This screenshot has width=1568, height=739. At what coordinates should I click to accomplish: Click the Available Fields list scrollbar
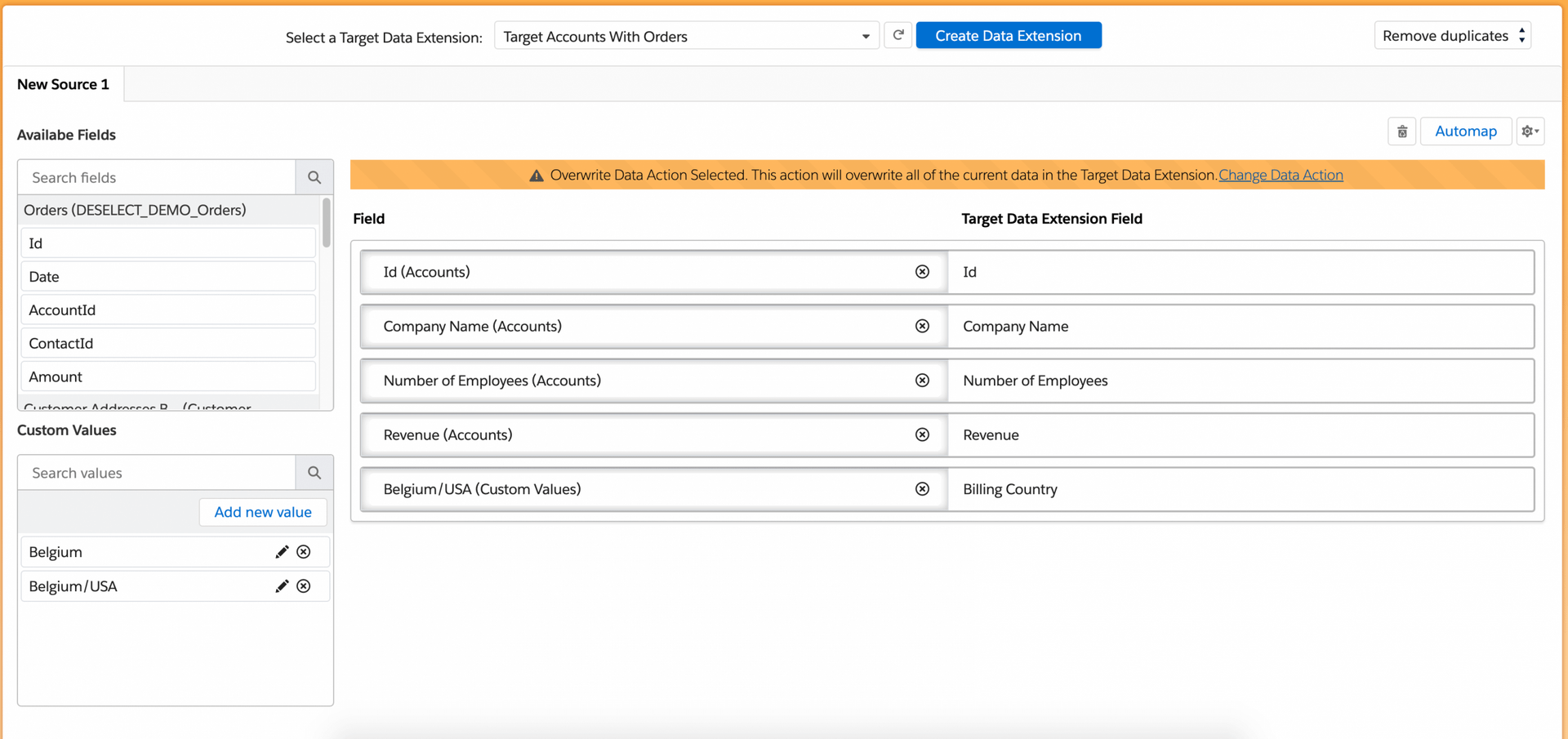[x=327, y=223]
